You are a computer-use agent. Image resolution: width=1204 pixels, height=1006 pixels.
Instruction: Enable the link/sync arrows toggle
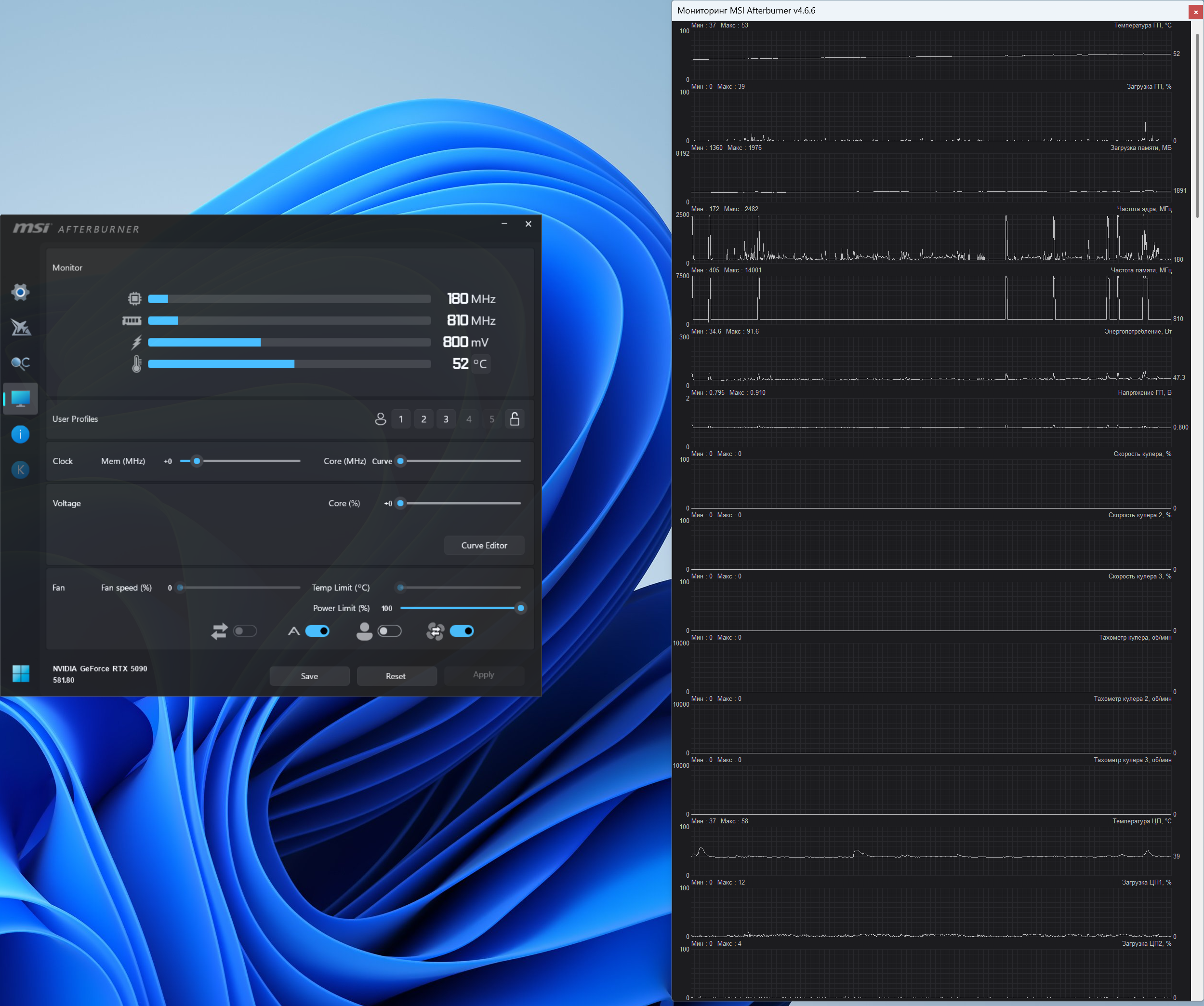245,631
